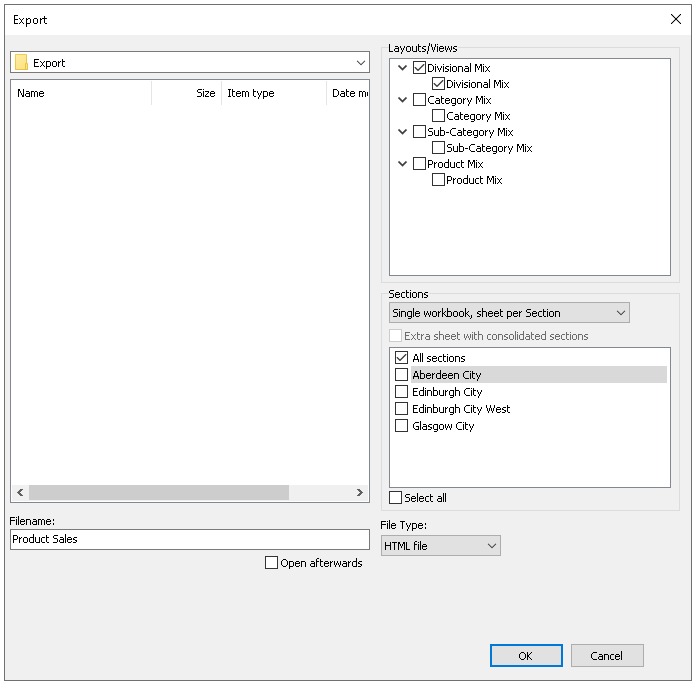Close the Export dialog window
This screenshot has height=687, width=700.
pyautogui.click(x=675, y=19)
